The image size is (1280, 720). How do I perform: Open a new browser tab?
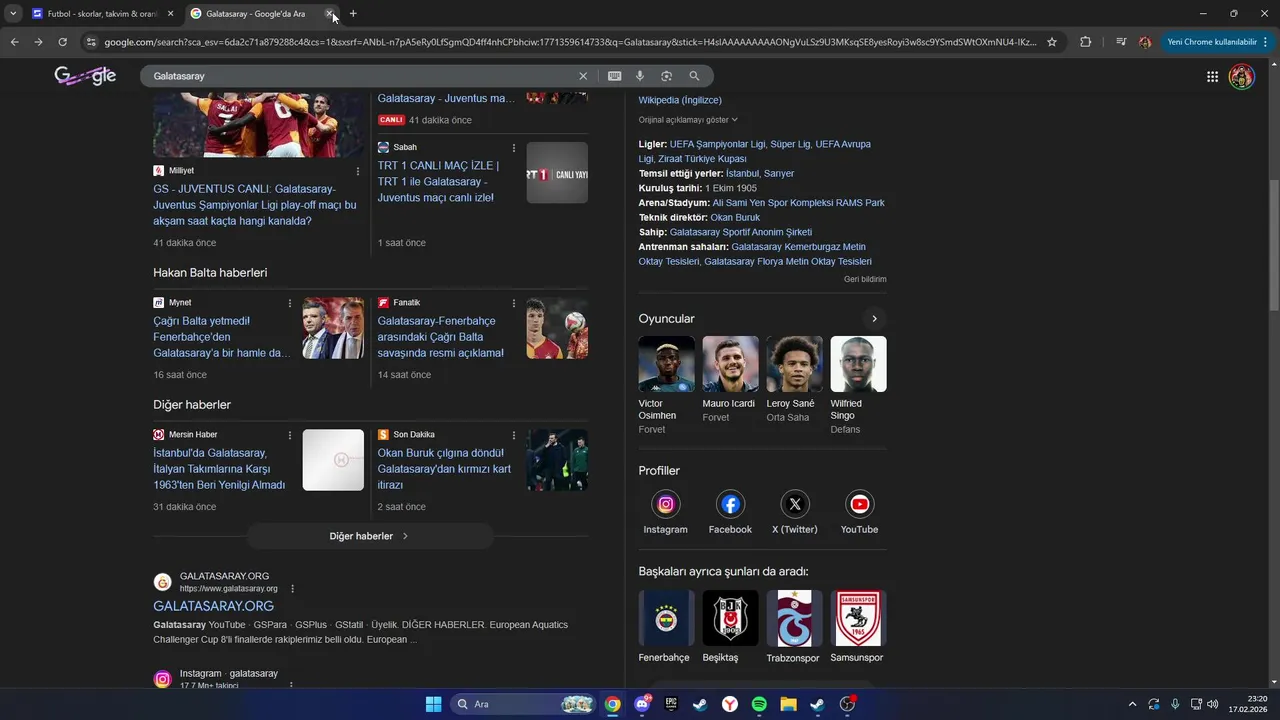pos(353,14)
